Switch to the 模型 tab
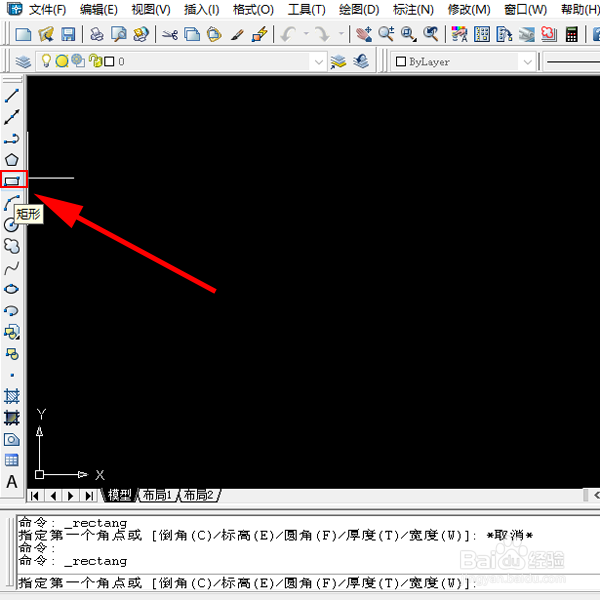Viewport: 600px width, 600px height. 119,495
